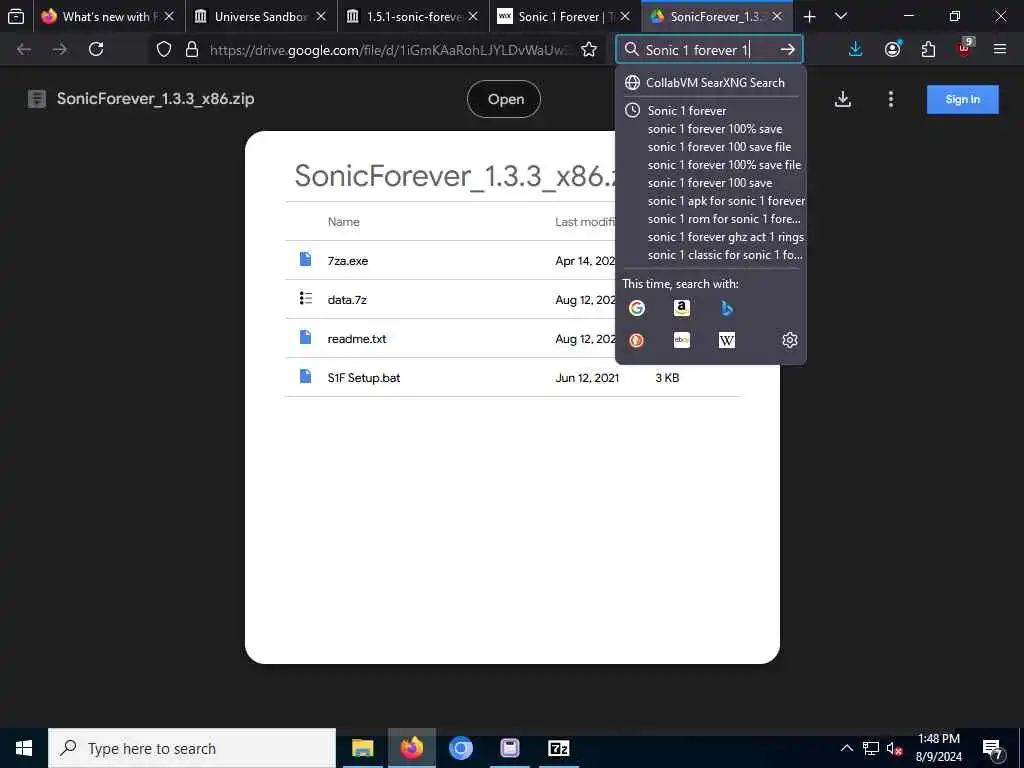List all tabs dropdown arrow
This screenshot has height=768, width=1024.
[841, 16]
